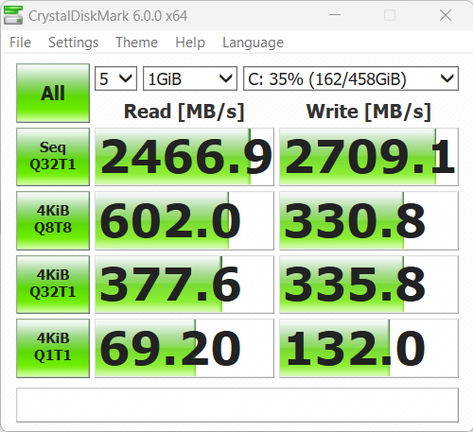Click the 4KiB Q8T8 write result 330.8

[x=369, y=220]
